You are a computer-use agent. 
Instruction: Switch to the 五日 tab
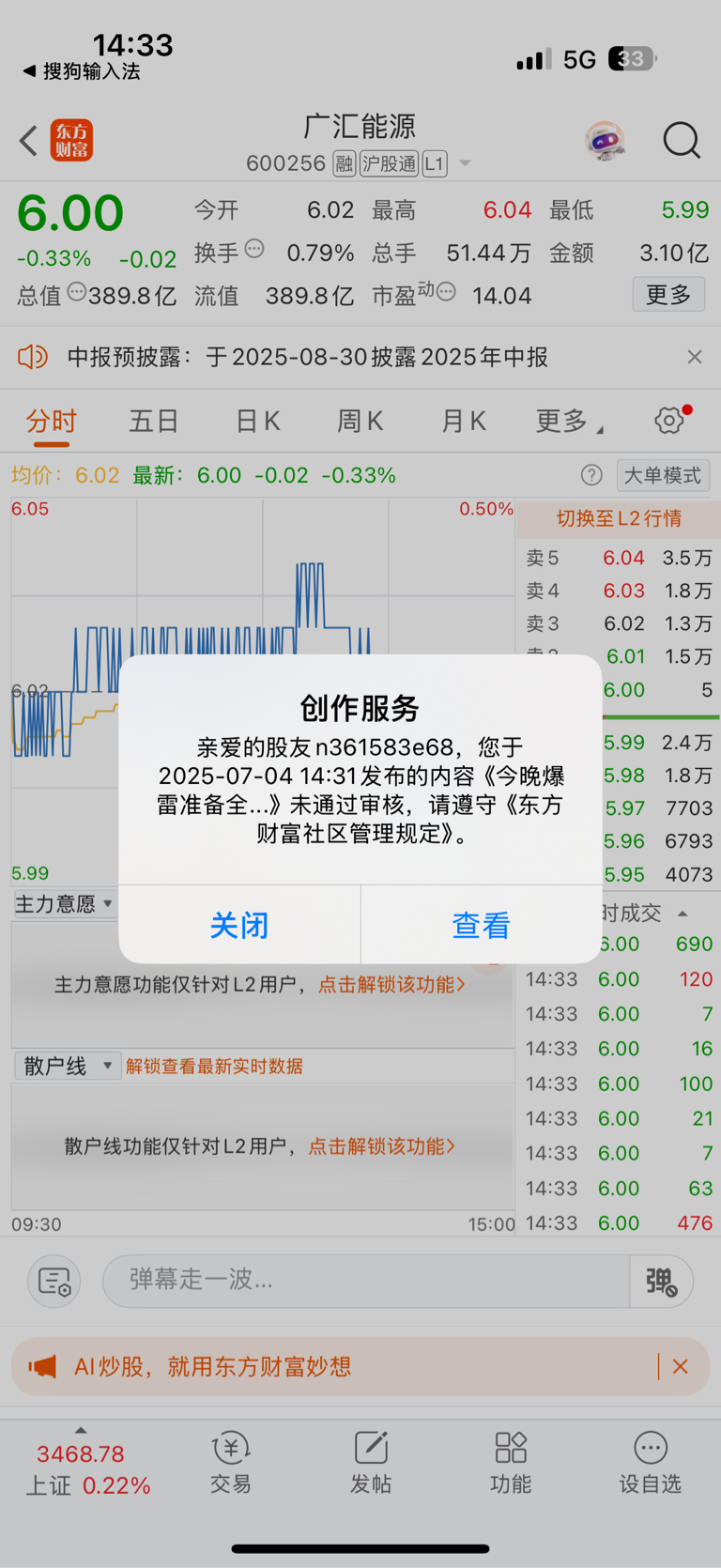click(154, 421)
